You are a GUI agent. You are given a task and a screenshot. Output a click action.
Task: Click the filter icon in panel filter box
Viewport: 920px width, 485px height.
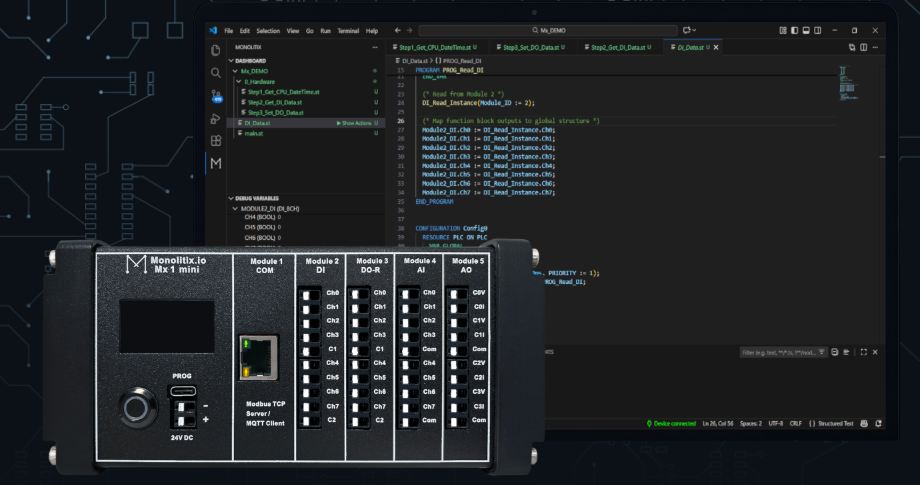coord(821,352)
